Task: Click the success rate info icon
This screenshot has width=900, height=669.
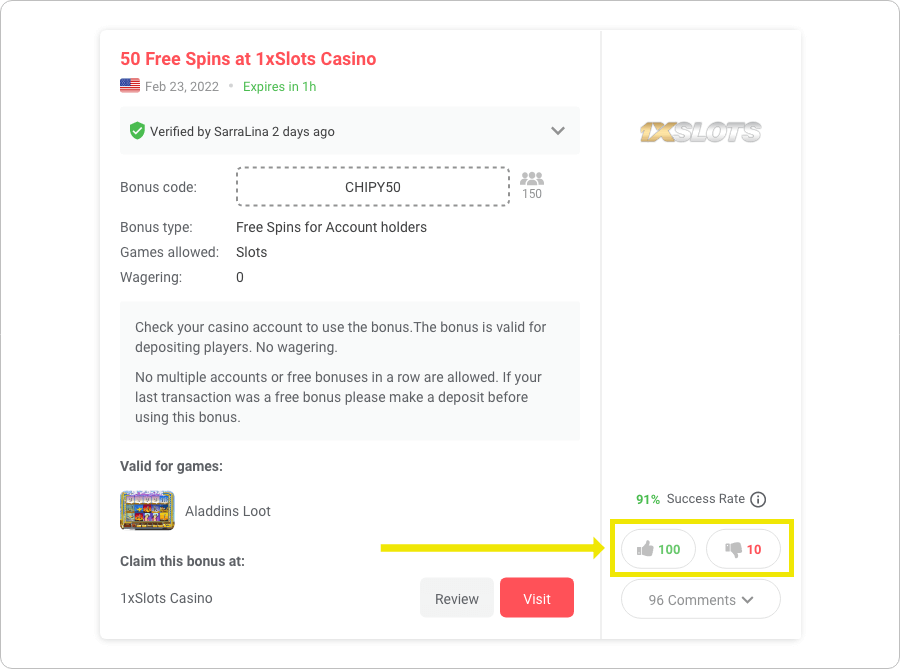Action: (758, 499)
